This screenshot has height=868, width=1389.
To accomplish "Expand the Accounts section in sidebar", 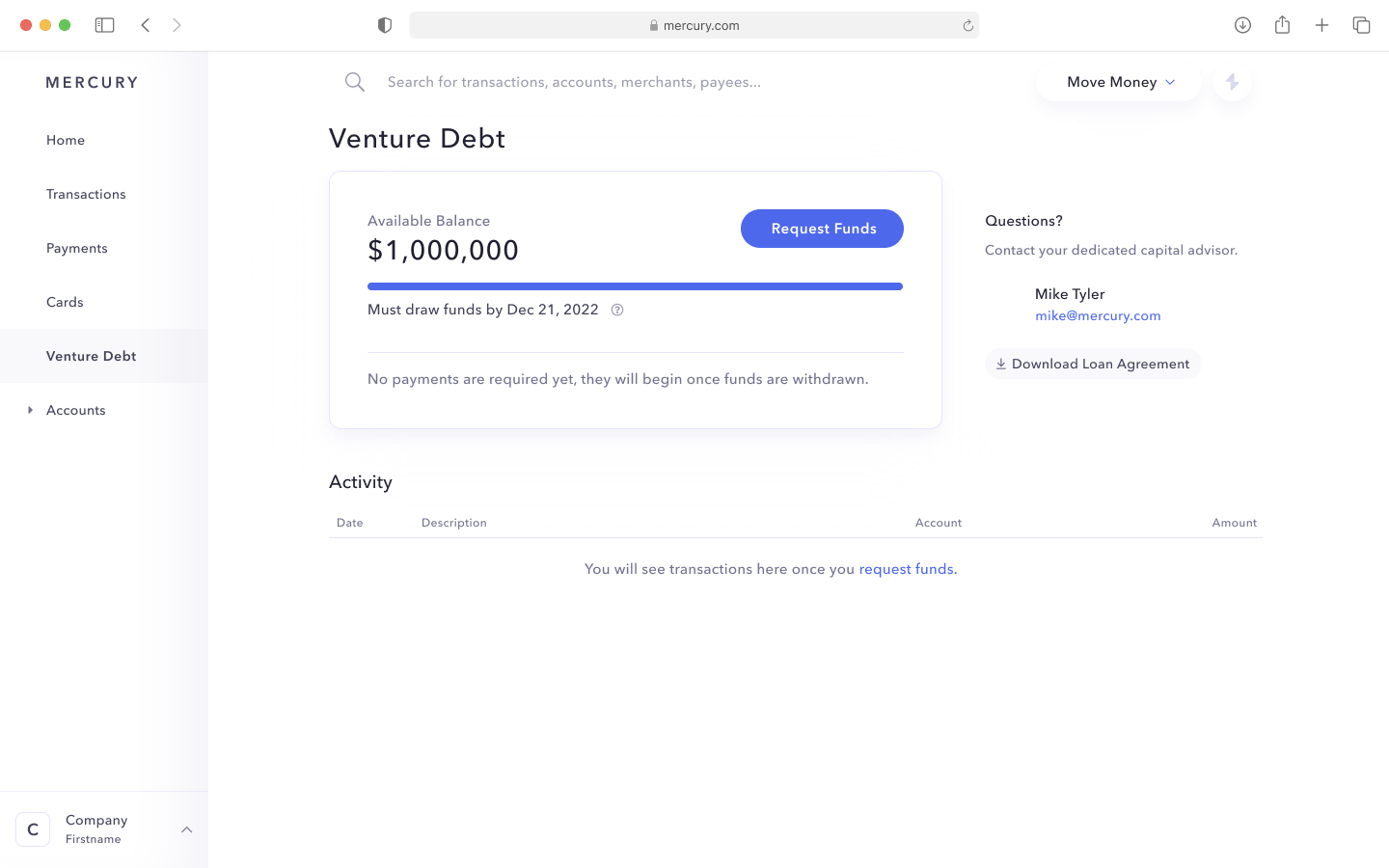I will (31, 410).
